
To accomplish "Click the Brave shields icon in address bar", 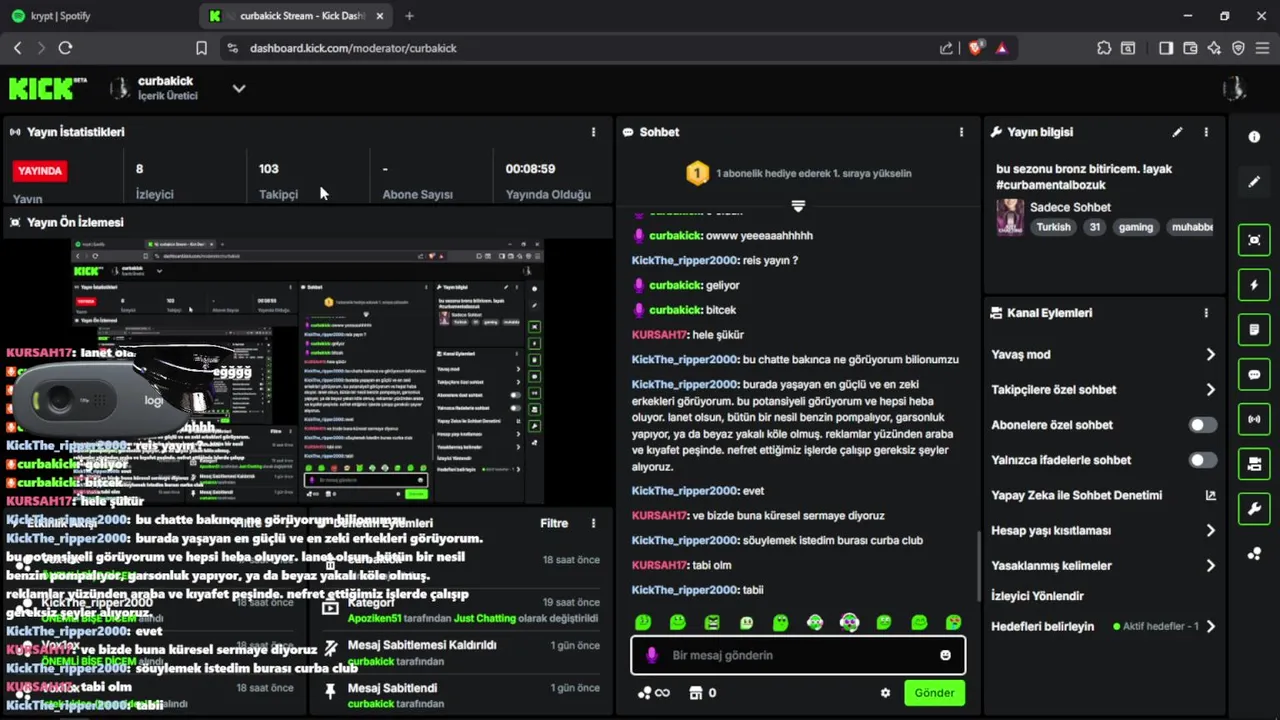I will pyautogui.click(x=976, y=47).
